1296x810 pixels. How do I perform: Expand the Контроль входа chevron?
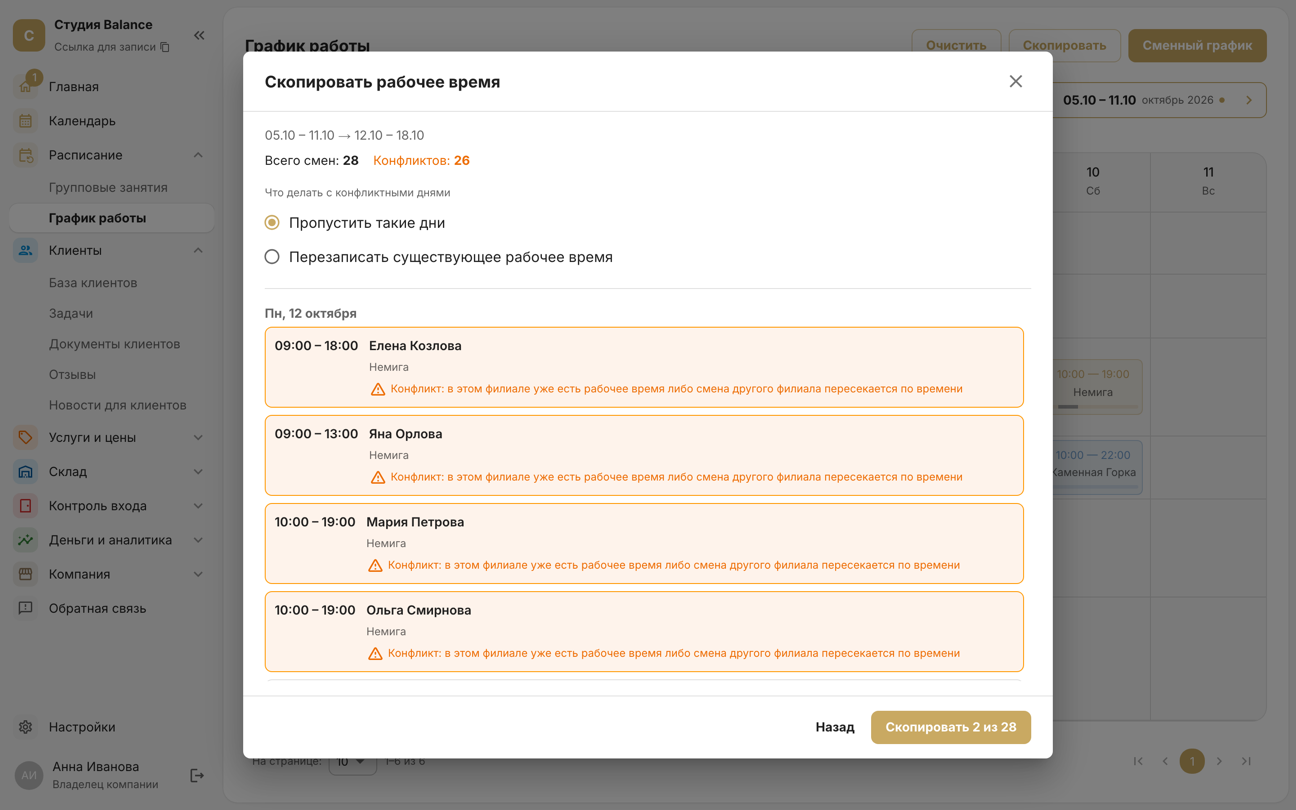(198, 506)
